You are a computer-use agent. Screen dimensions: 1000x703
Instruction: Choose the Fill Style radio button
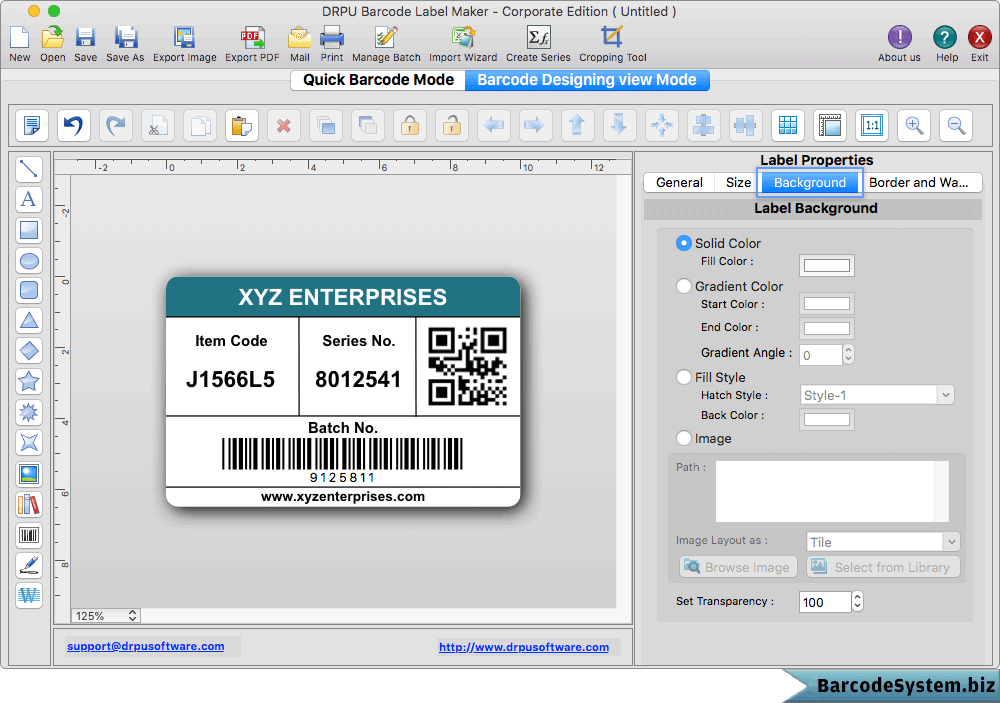click(683, 377)
